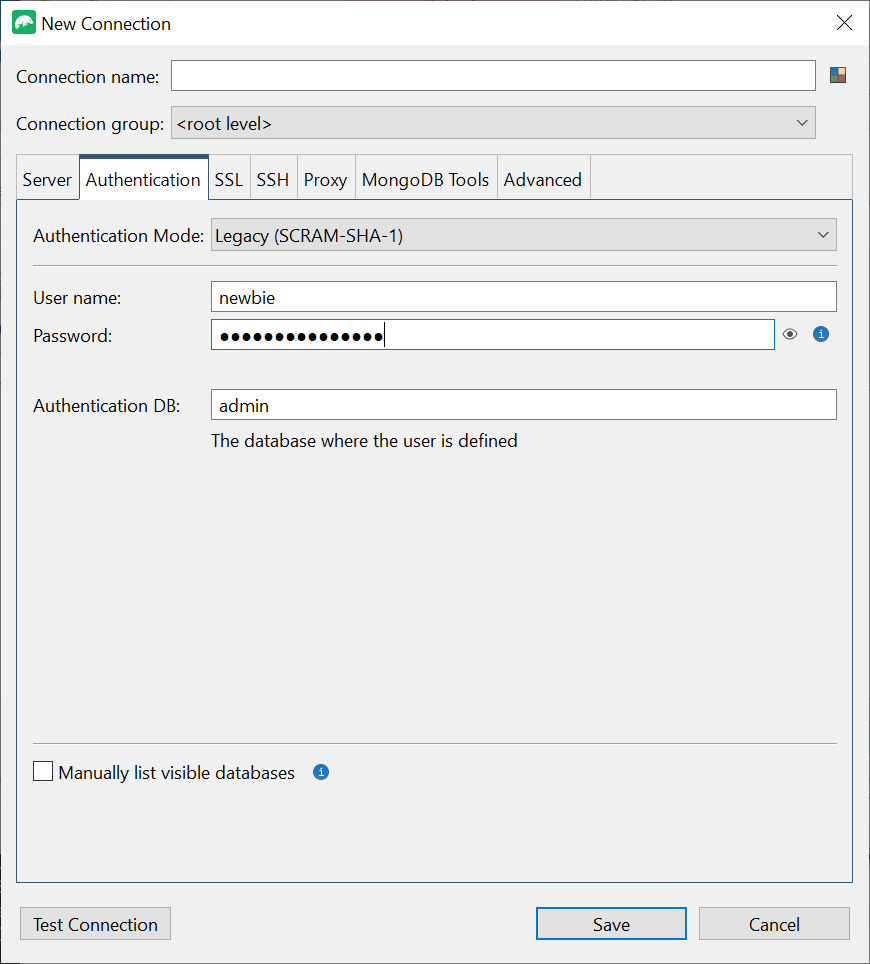Select the Proxy tab
This screenshot has width=870, height=964.
[x=325, y=179]
